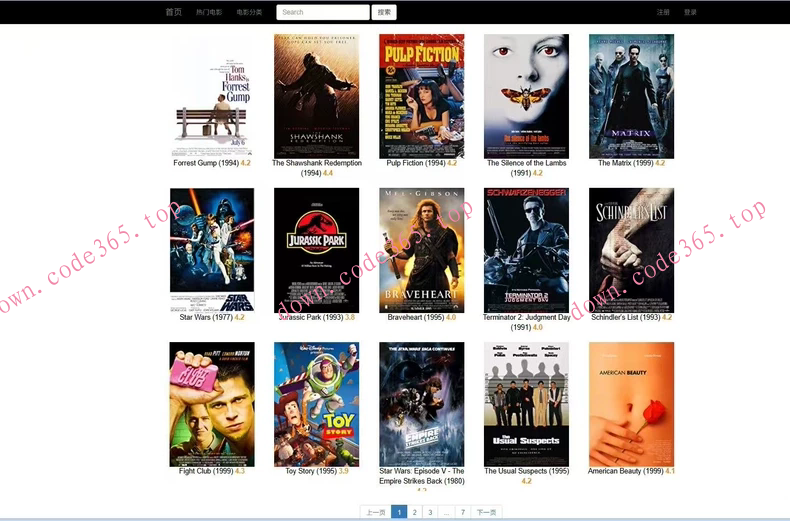This screenshot has height=521, width=790.
Task: Click the 搜索 search button
Action: (x=384, y=12)
